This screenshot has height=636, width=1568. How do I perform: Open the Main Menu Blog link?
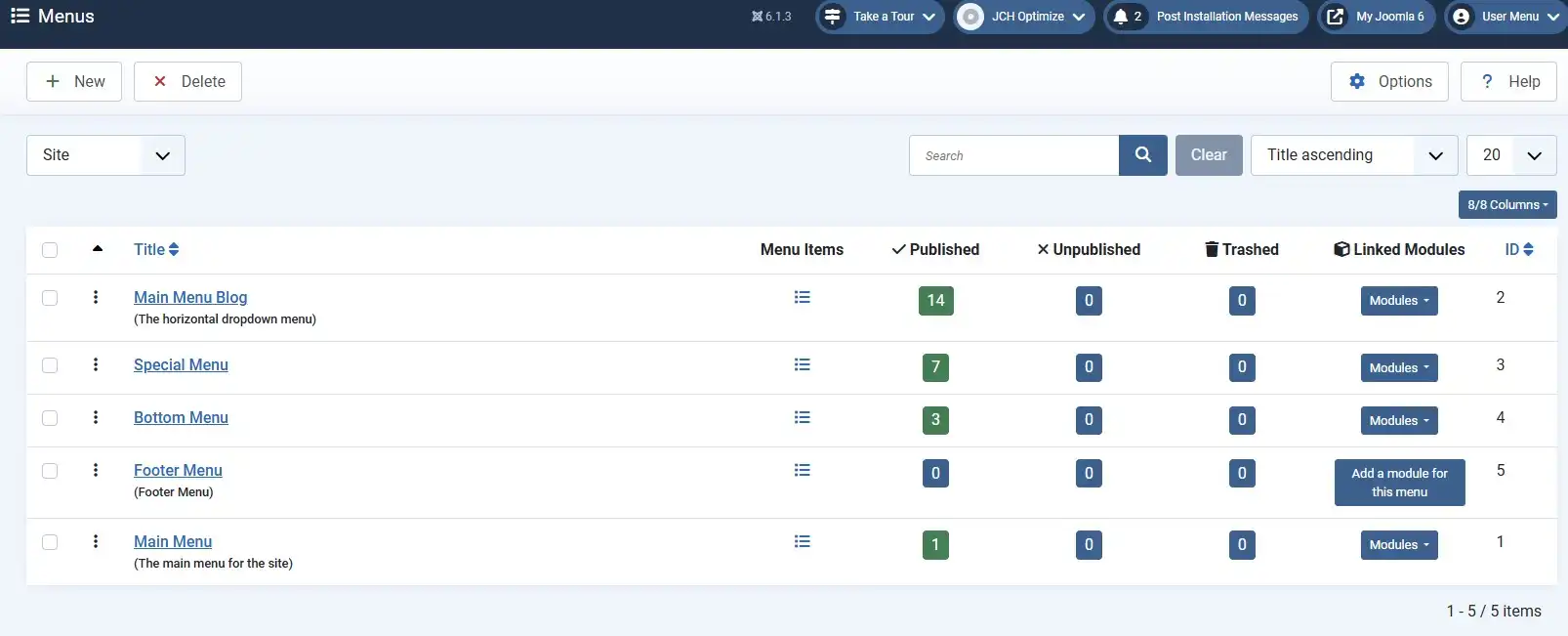point(190,297)
